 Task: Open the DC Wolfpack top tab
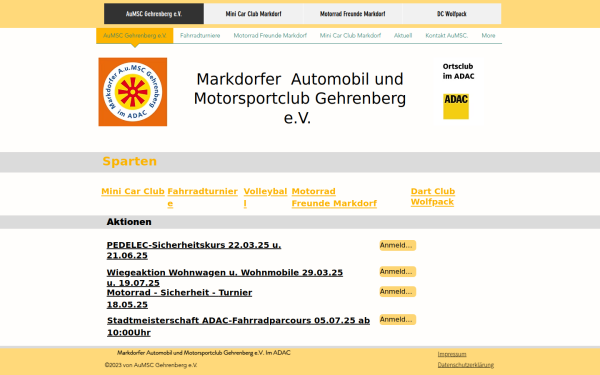click(x=452, y=14)
